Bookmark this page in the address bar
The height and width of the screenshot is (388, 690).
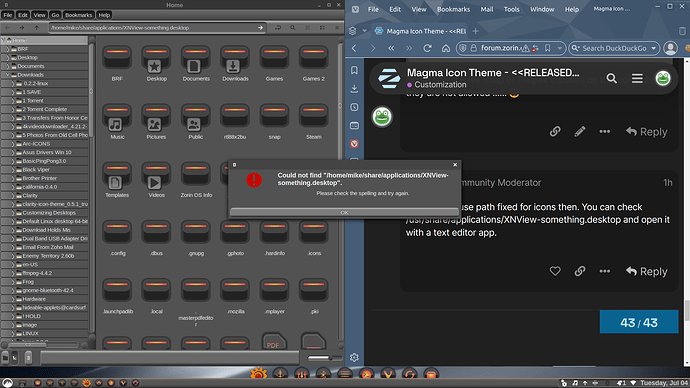tap(547, 48)
